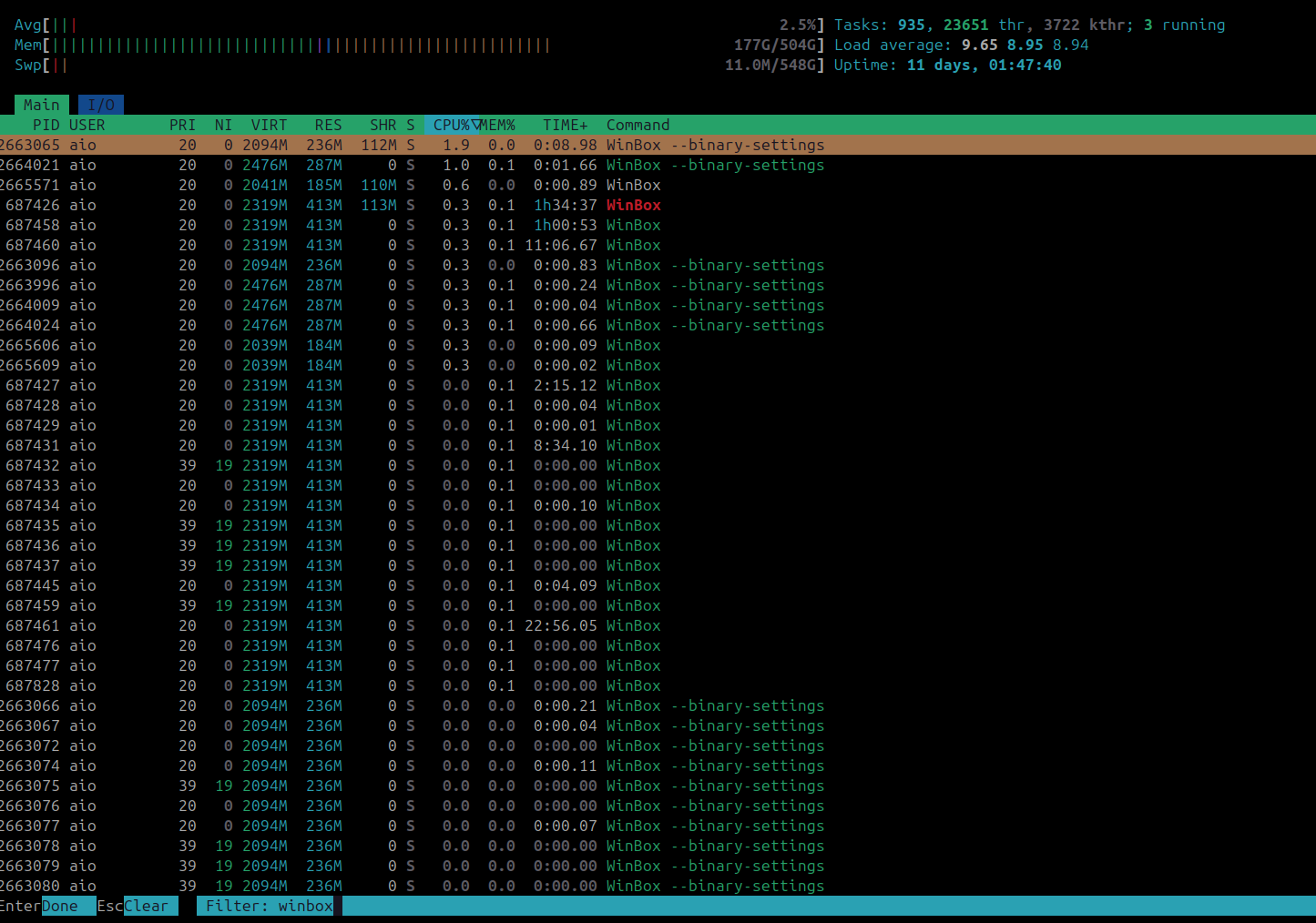Select process with PID 687828

tap(658, 685)
